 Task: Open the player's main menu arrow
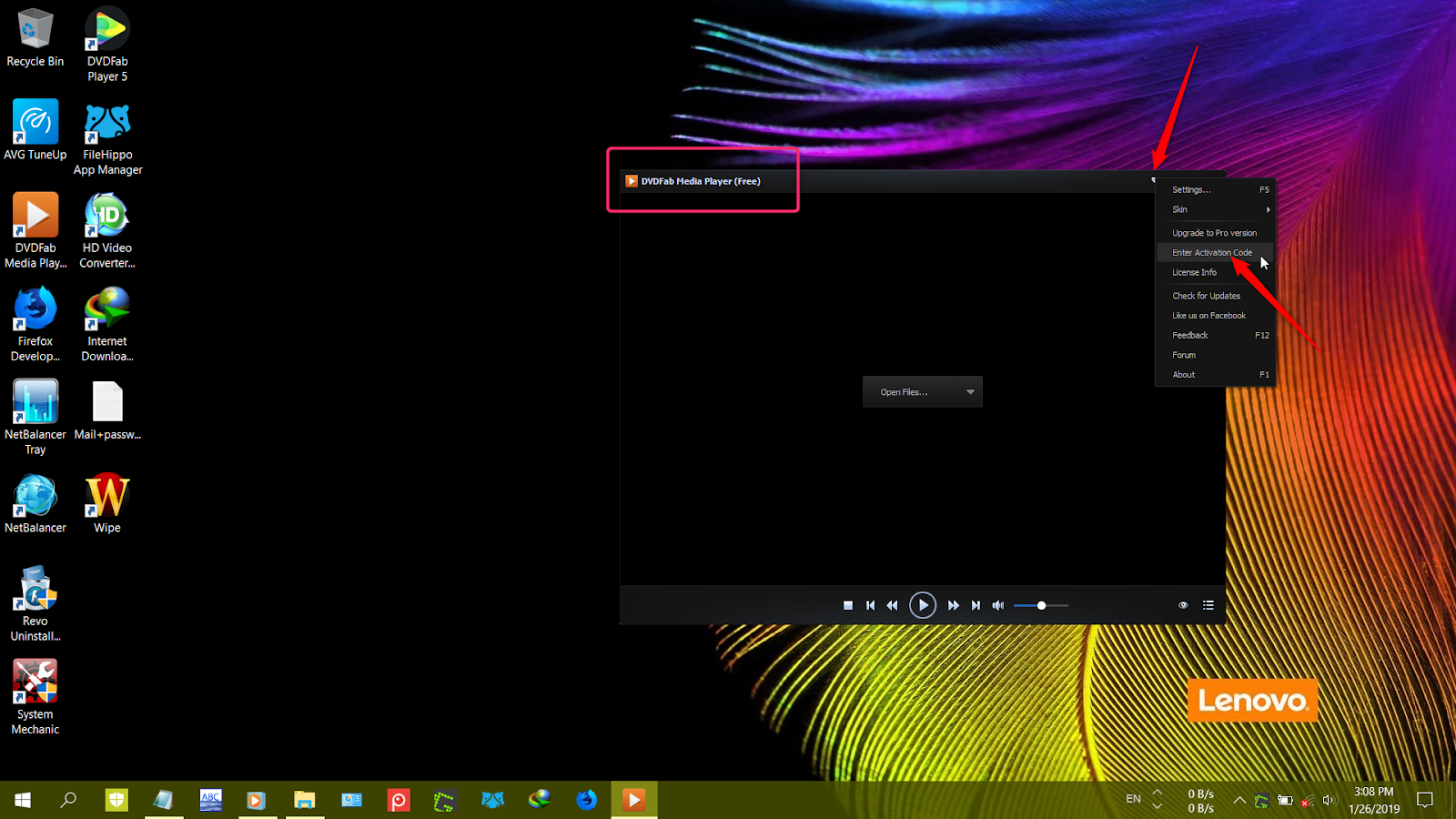click(x=1154, y=180)
